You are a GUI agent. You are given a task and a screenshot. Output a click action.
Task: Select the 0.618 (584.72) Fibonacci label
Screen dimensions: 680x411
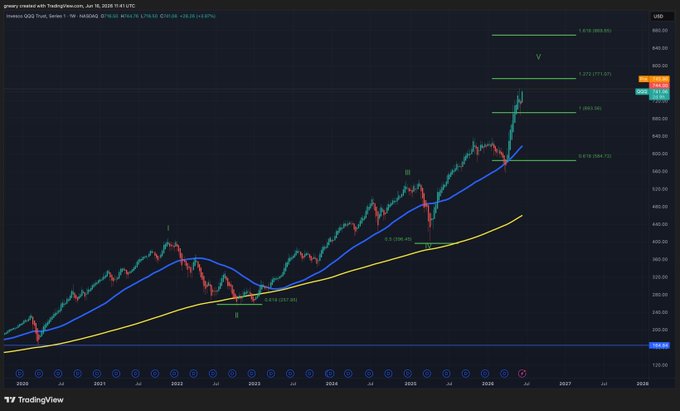point(595,156)
